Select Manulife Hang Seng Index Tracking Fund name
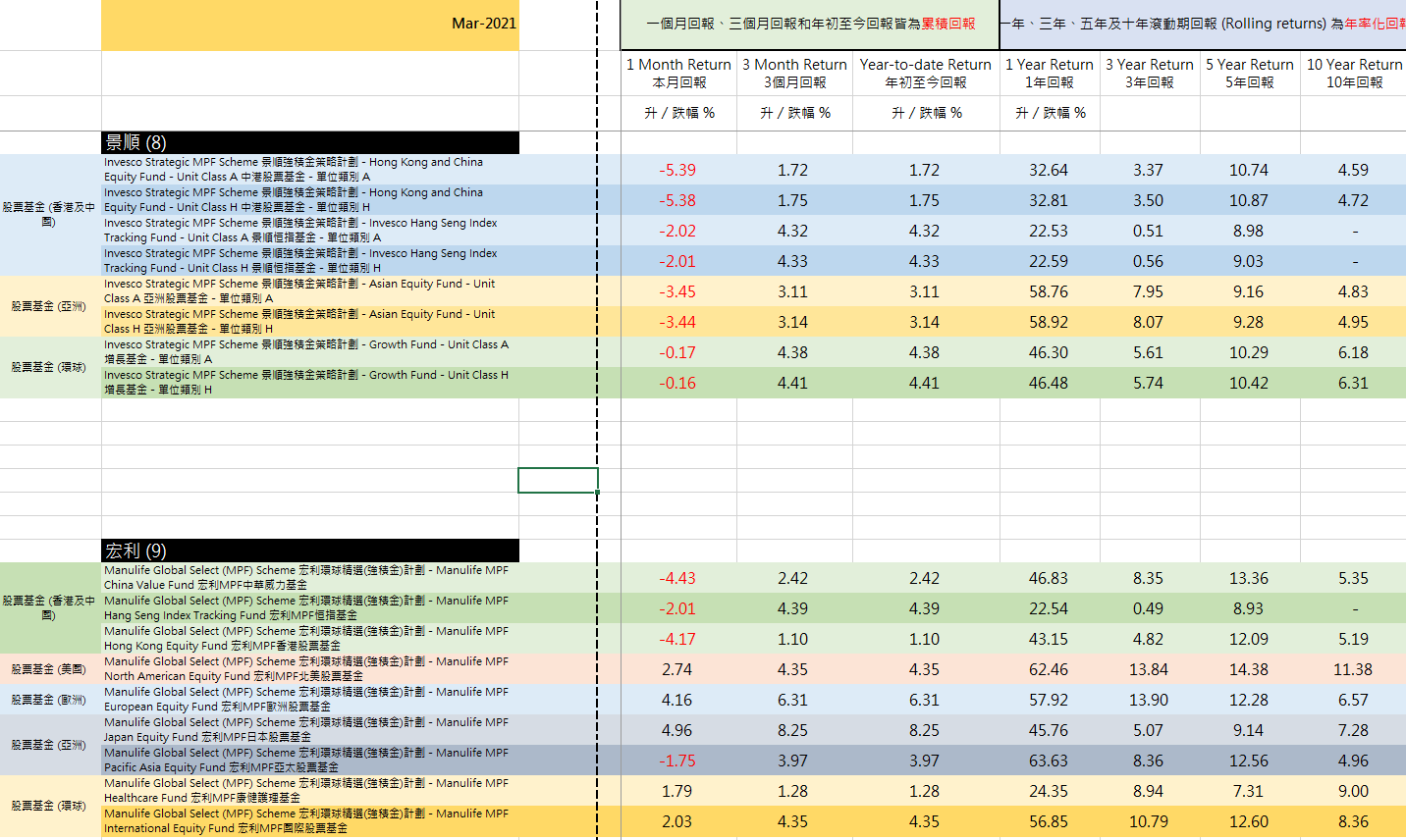This screenshot has width=1406, height=840. pos(310,608)
